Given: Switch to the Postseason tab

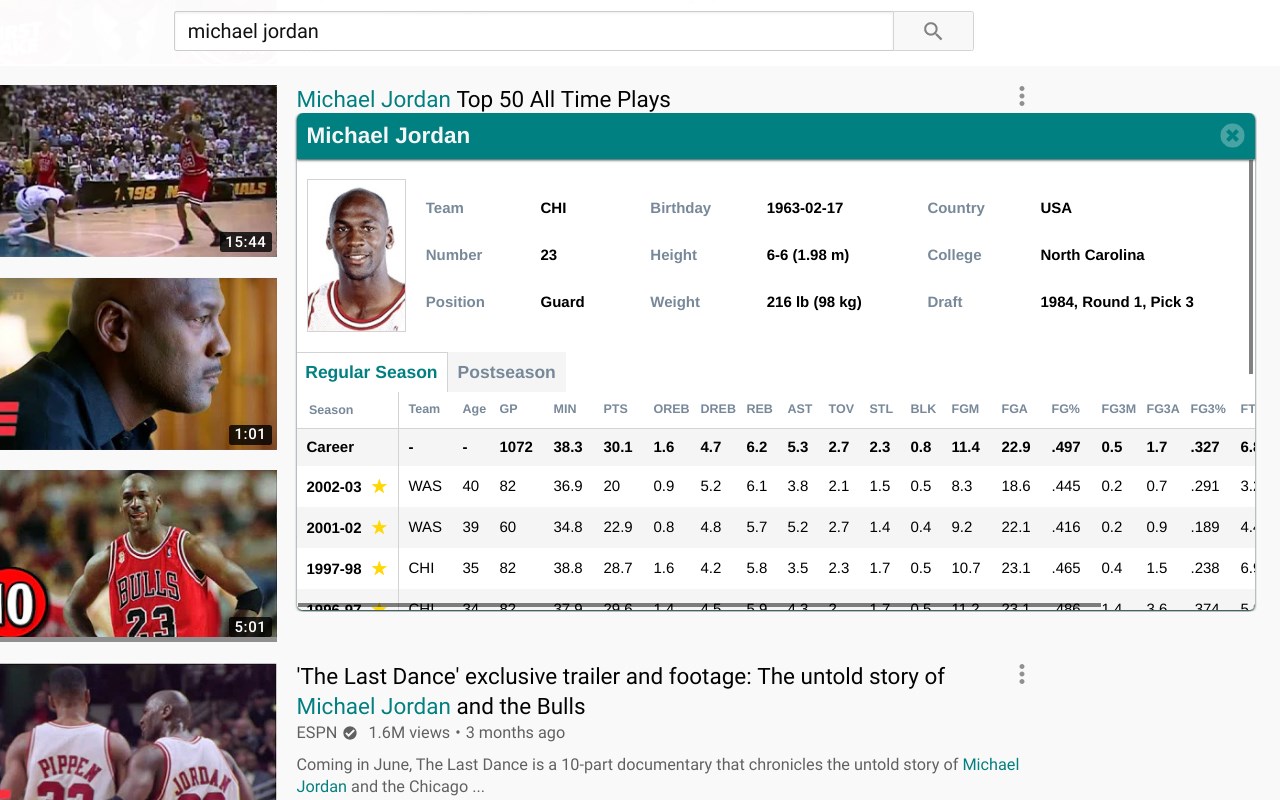Looking at the screenshot, I should point(506,372).
